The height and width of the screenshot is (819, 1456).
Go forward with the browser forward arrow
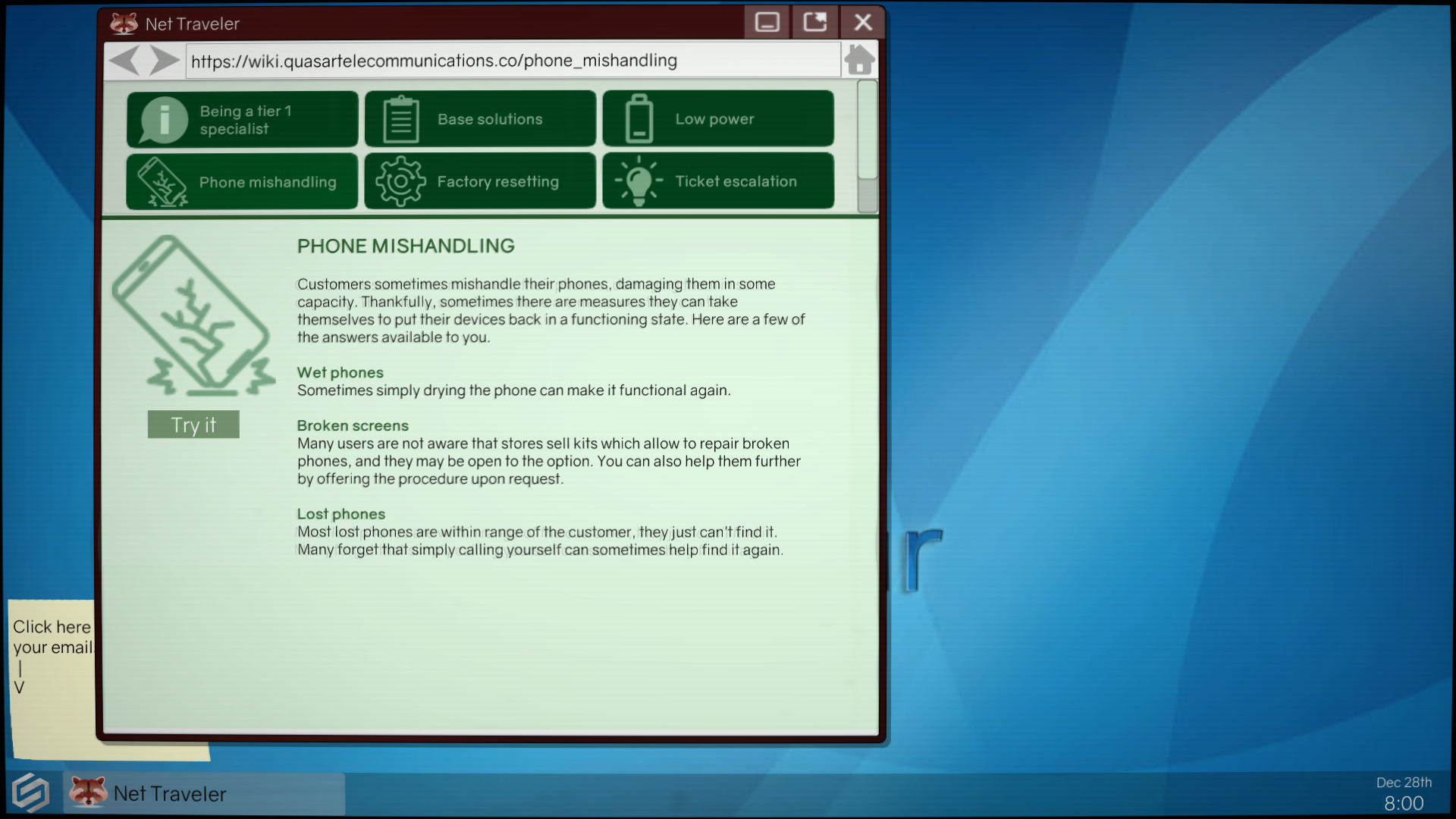point(164,60)
